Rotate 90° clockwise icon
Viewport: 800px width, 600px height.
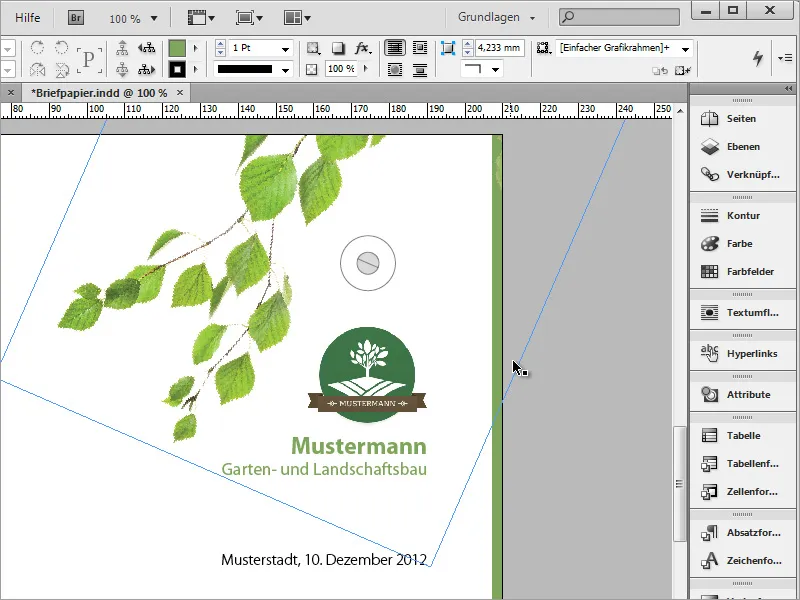[x=37, y=48]
